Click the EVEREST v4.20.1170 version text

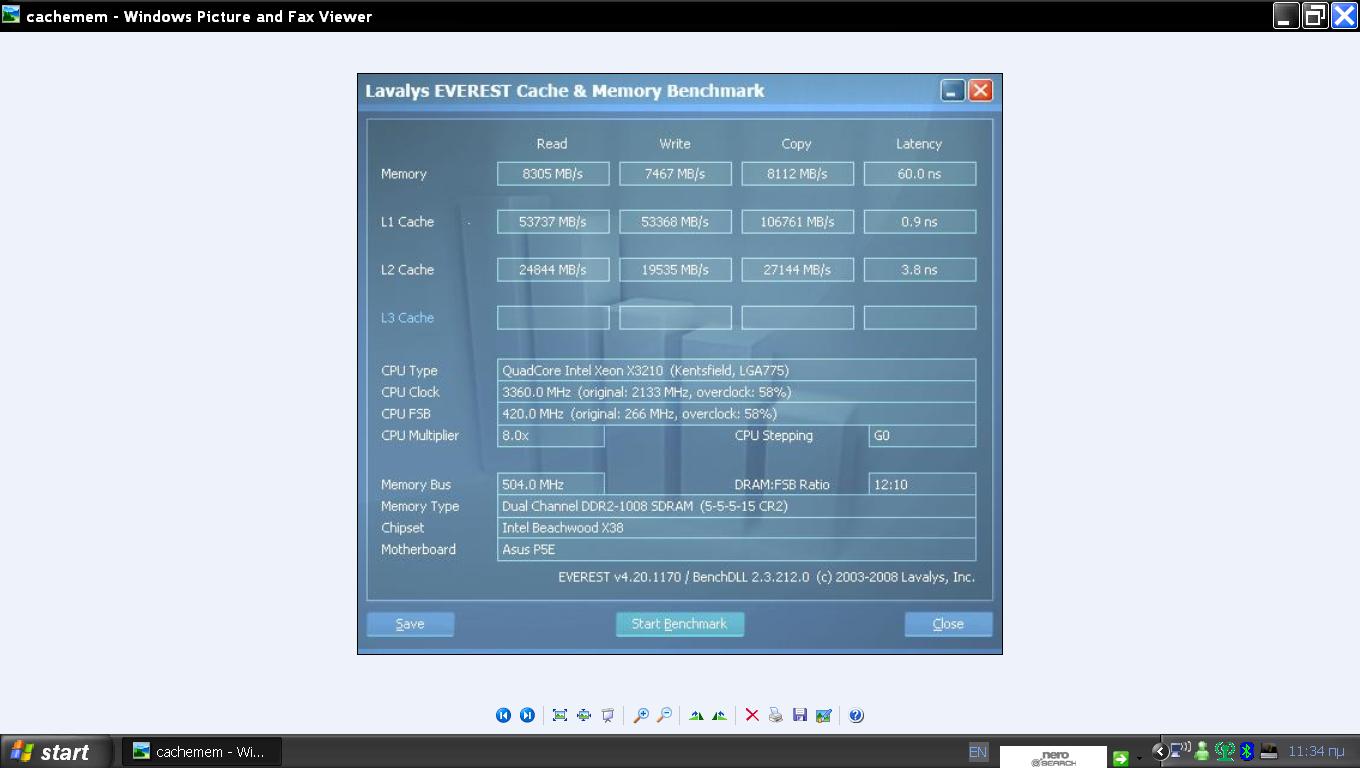(766, 577)
